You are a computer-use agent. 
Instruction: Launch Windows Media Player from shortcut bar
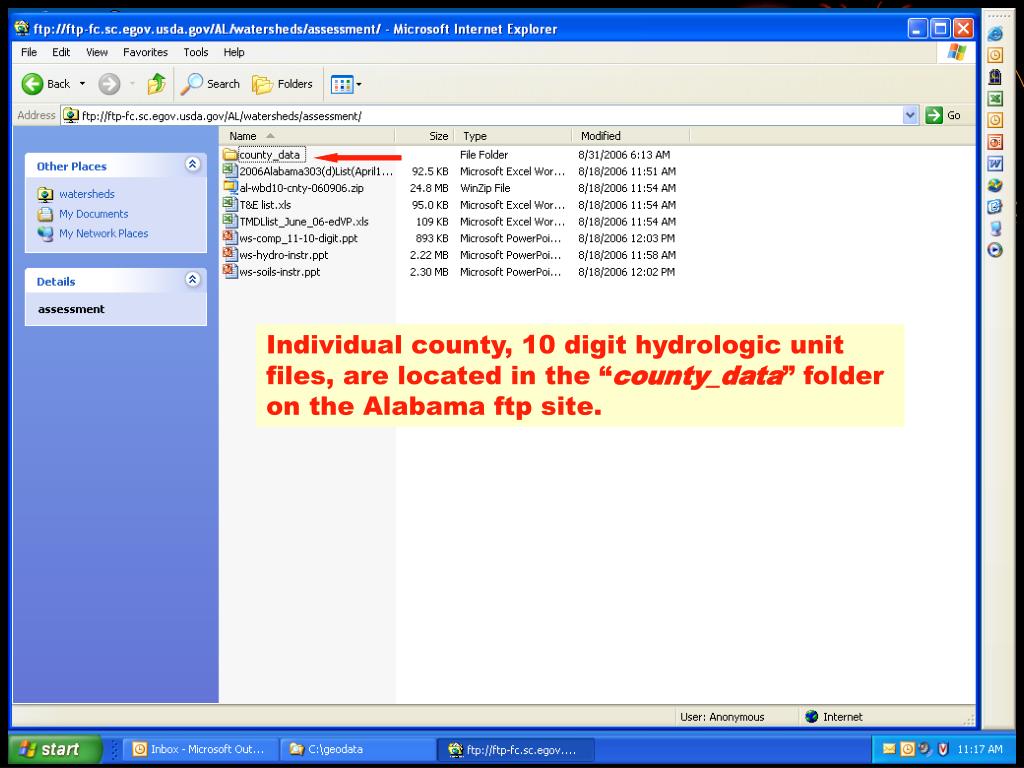pos(995,250)
